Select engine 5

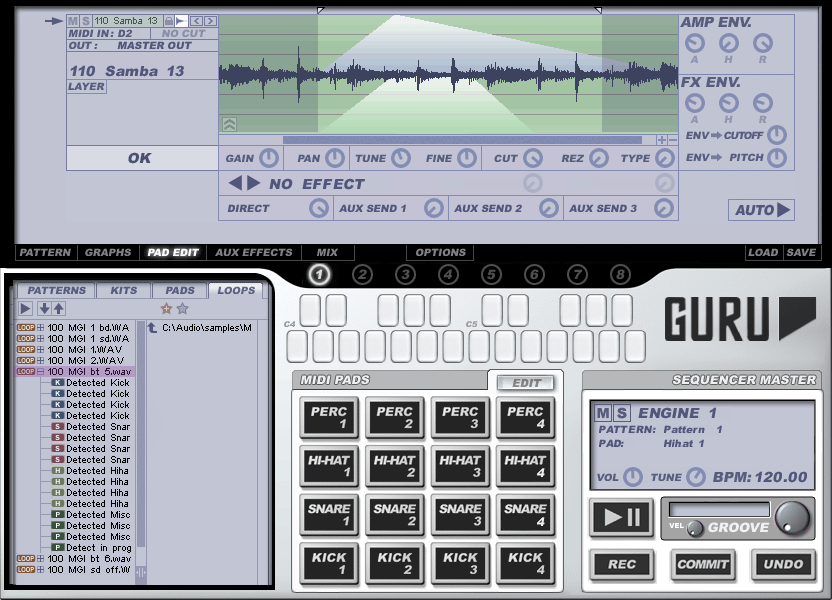pyautogui.click(x=491, y=274)
